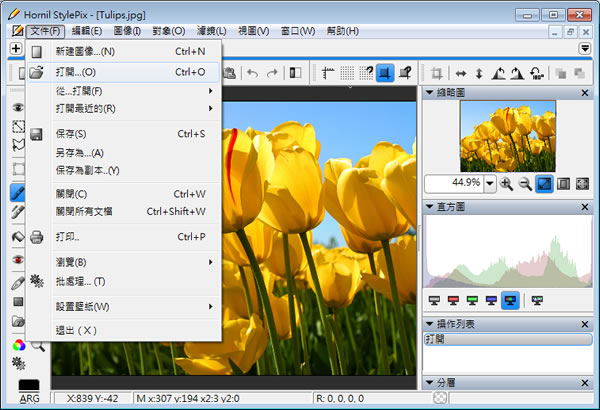Choose 打開...(O) from the file menu
The width and height of the screenshot is (600, 410).
coord(124,72)
